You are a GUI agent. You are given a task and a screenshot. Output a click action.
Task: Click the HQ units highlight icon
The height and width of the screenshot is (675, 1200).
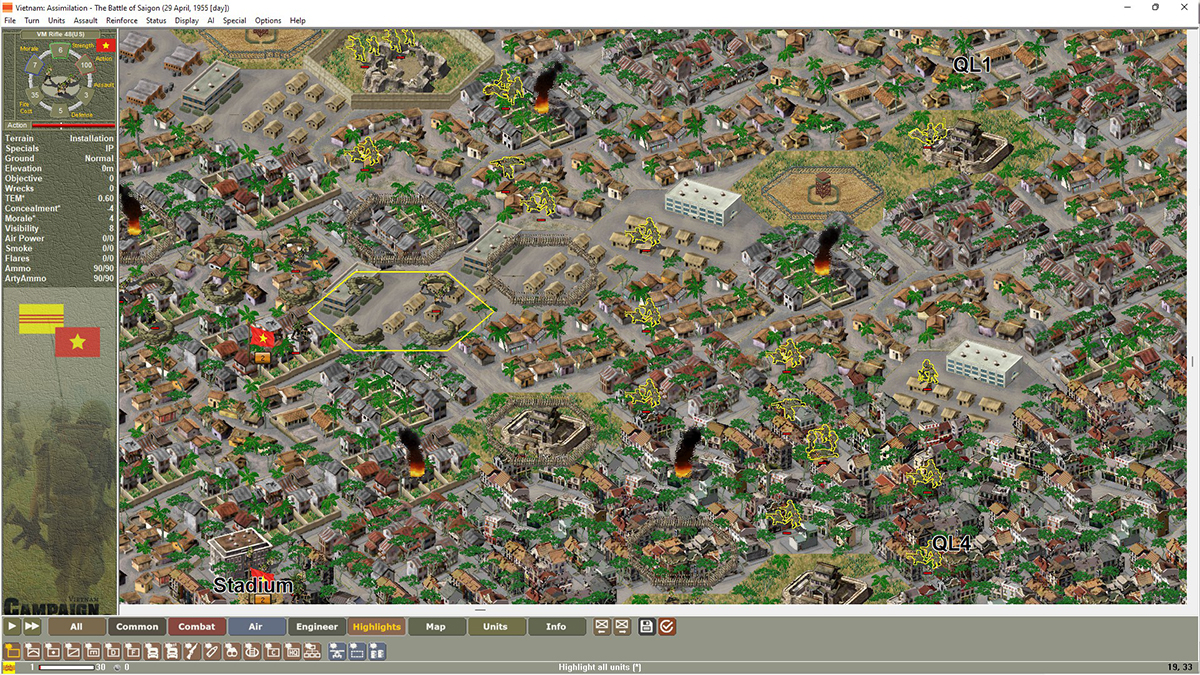pos(292,651)
